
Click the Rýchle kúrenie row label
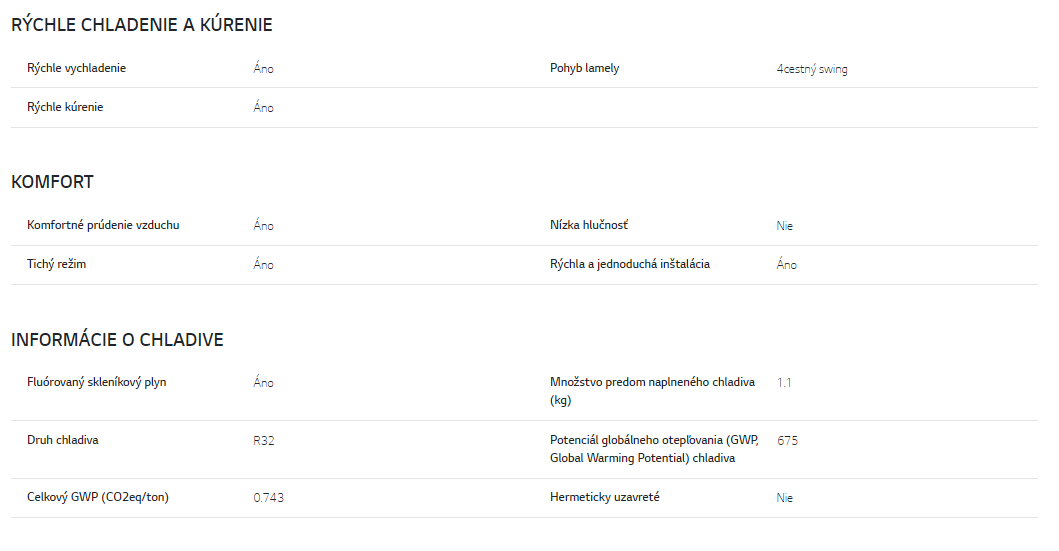click(65, 107)
